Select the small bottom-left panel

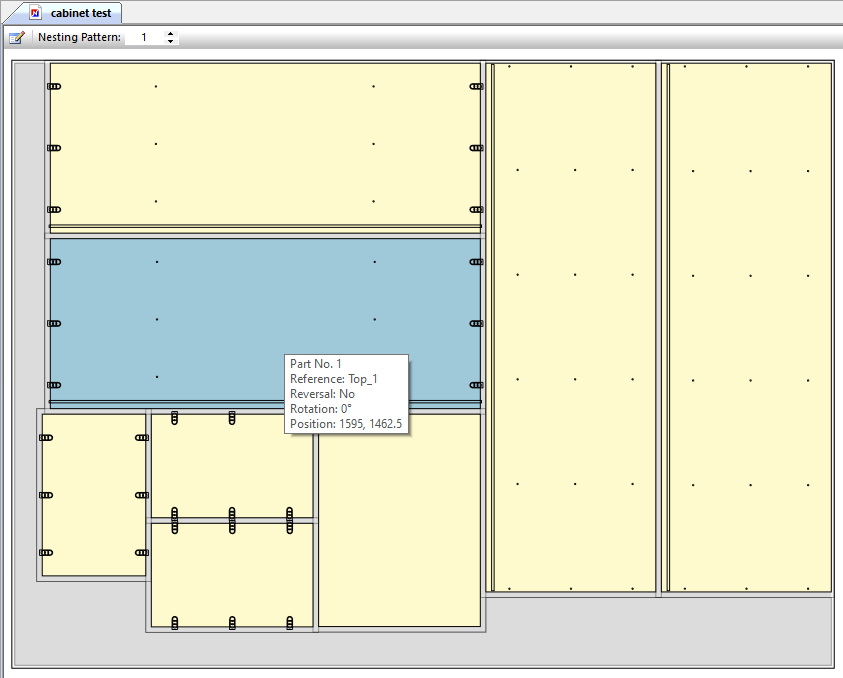coord(94,495)
